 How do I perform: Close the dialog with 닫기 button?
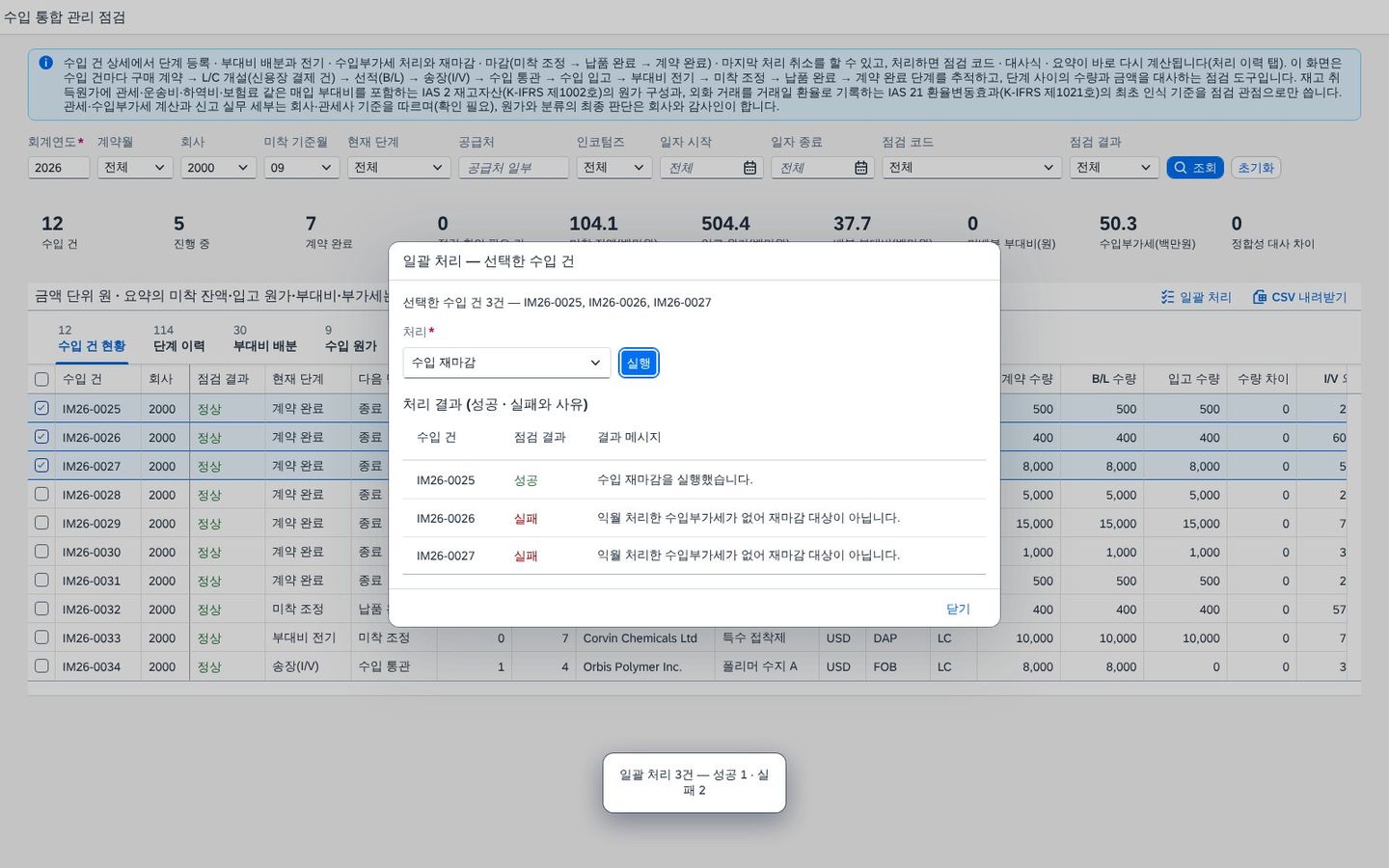958,609
